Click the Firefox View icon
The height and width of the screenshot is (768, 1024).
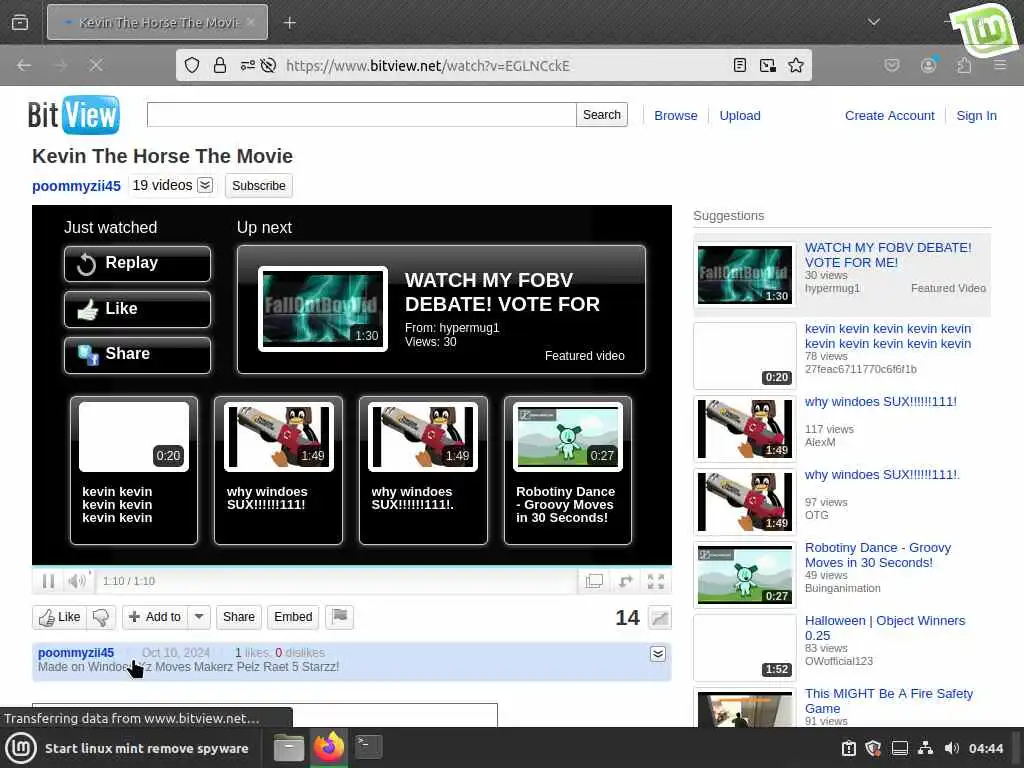20,22
